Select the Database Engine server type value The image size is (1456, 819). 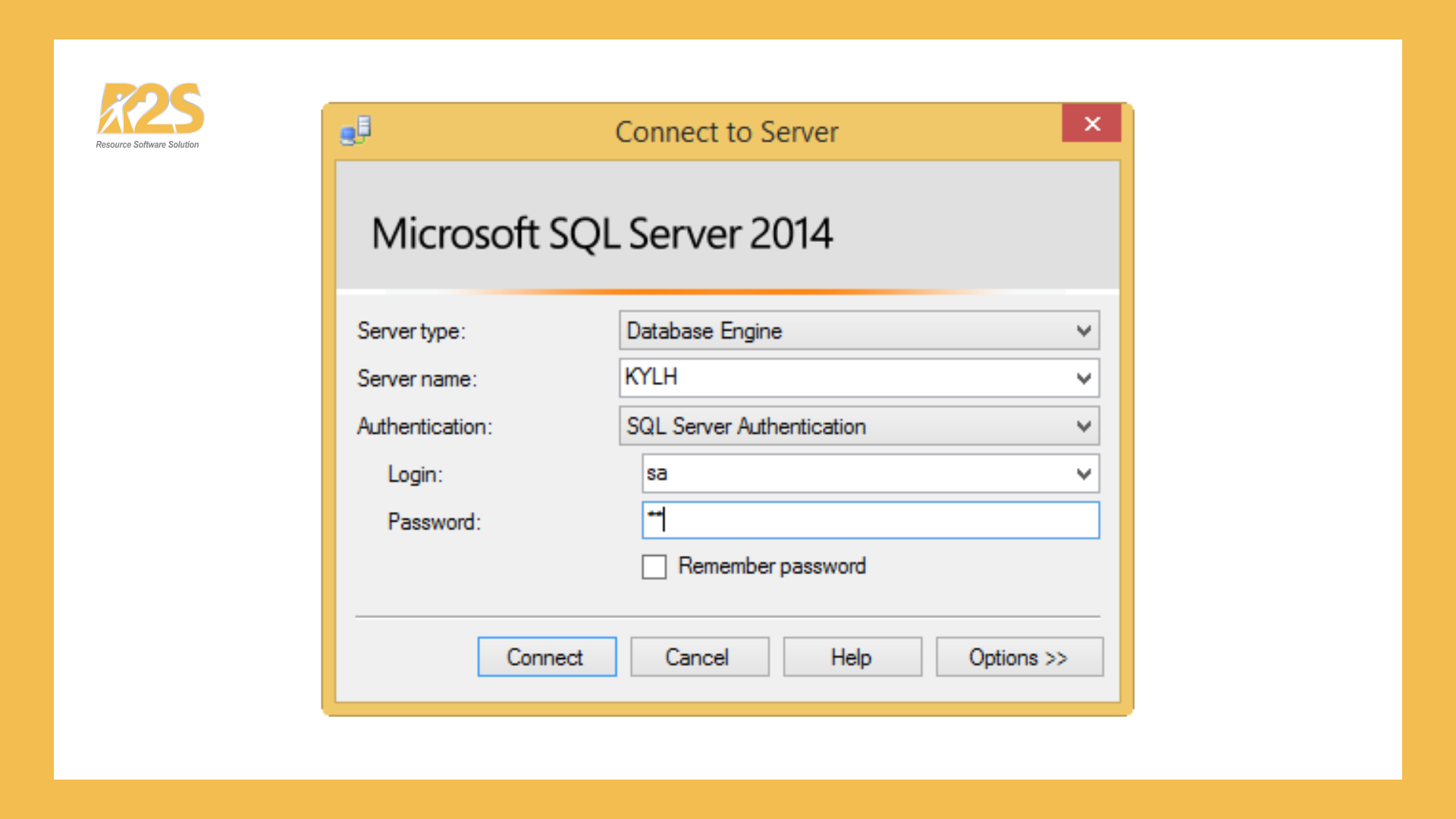coord(704,331)
